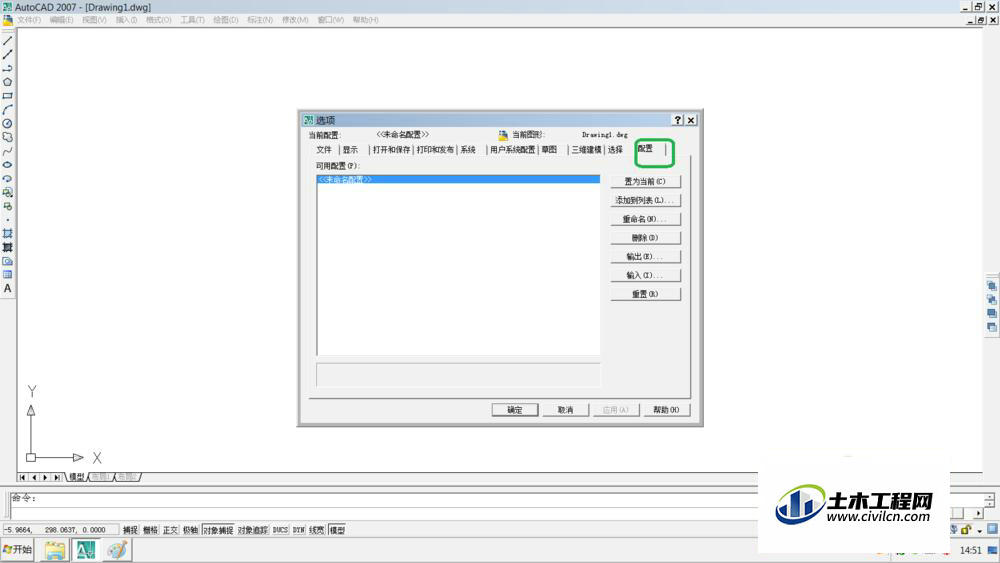Click 取消 cancel button
The height and width of the screenshot is (563, 1000).
(565, 410)
